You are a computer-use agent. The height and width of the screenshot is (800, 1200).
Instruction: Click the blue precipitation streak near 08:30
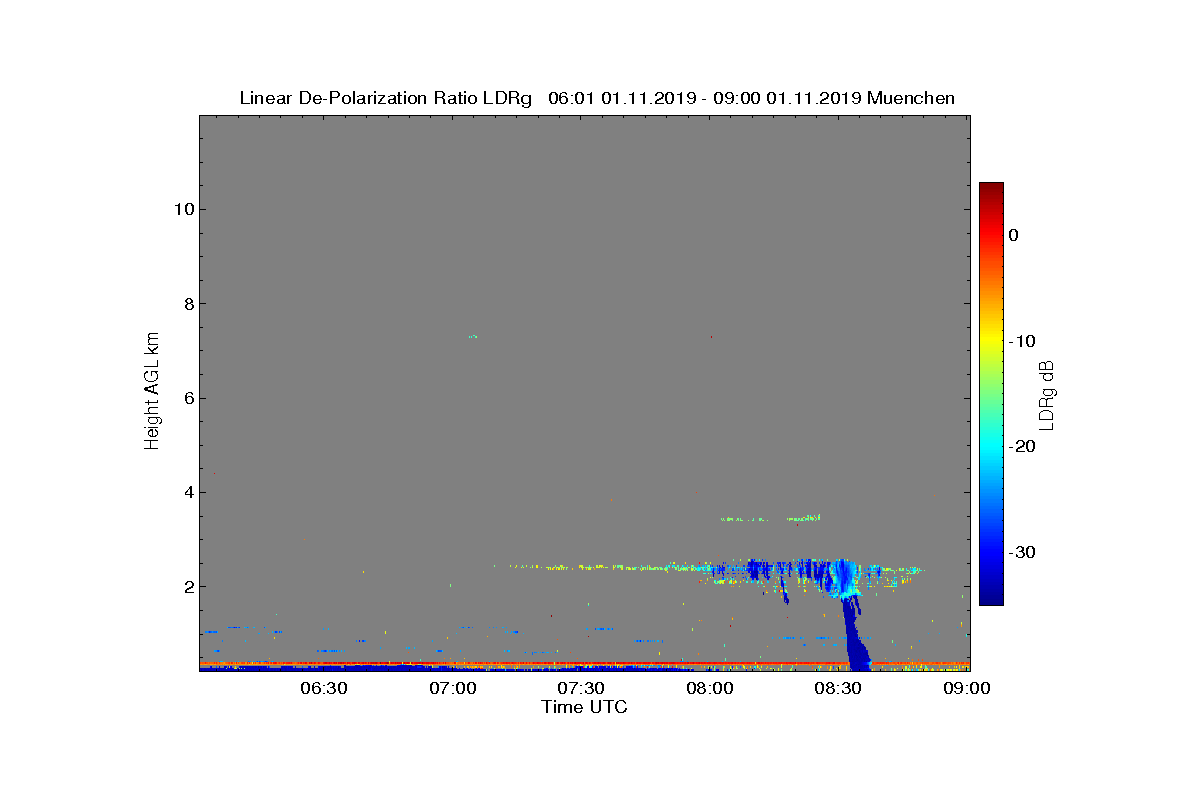(x=855, y=635)
